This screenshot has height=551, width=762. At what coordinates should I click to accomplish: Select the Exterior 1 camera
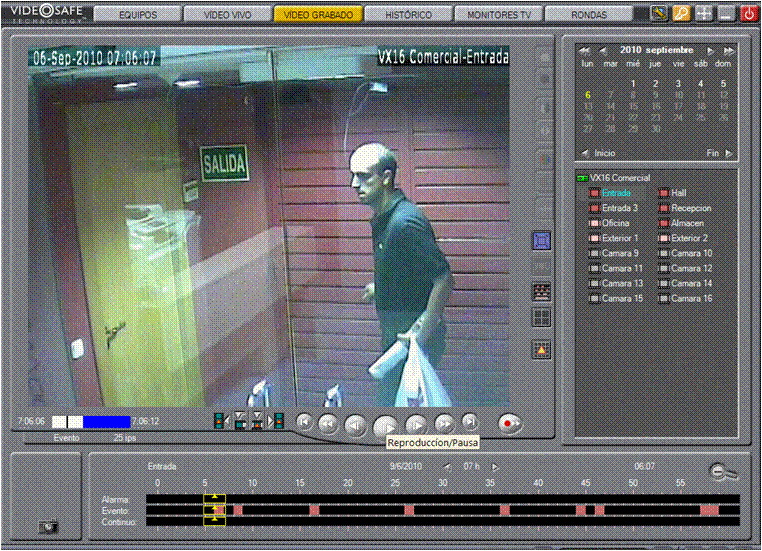coord(620,239)
